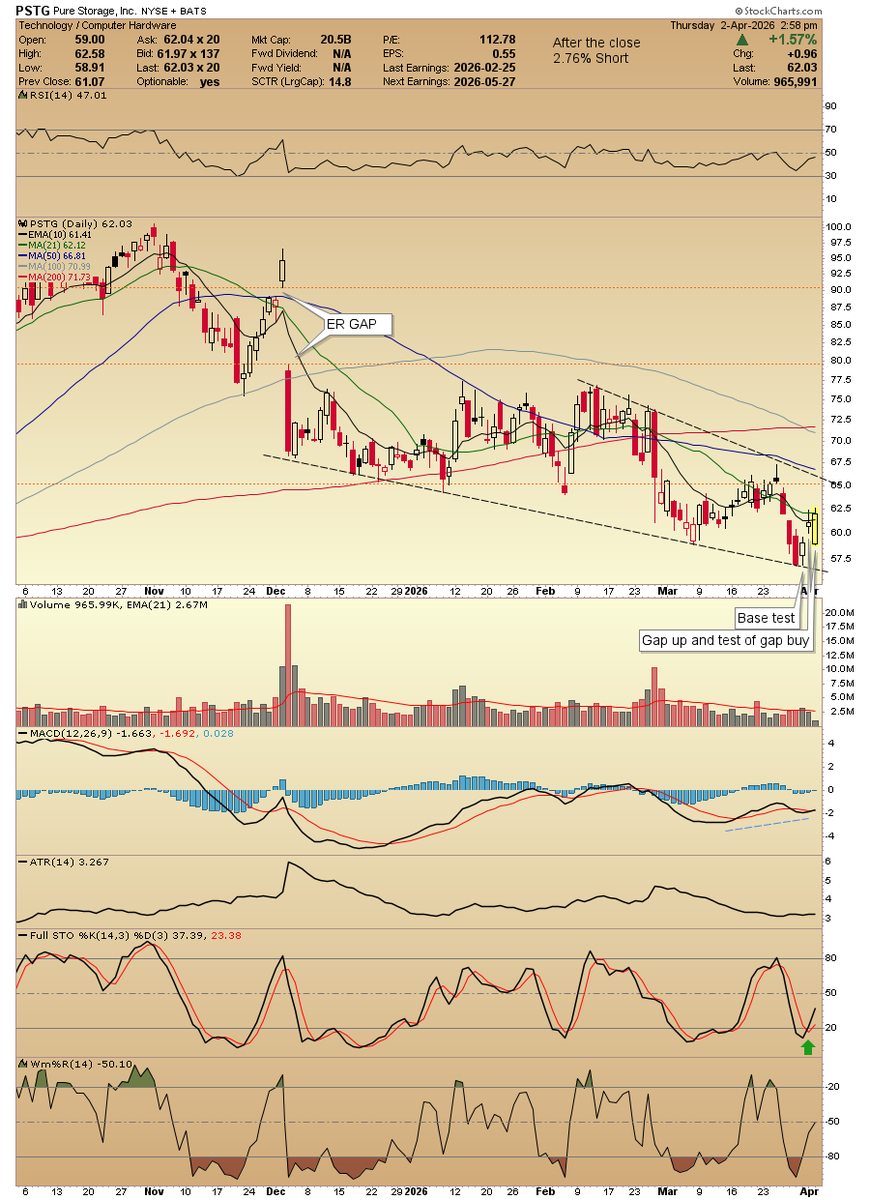Click the 'Open: 59.00' value
The width and height of the screenshot is (870, 1200).
(x=63, y=39)
